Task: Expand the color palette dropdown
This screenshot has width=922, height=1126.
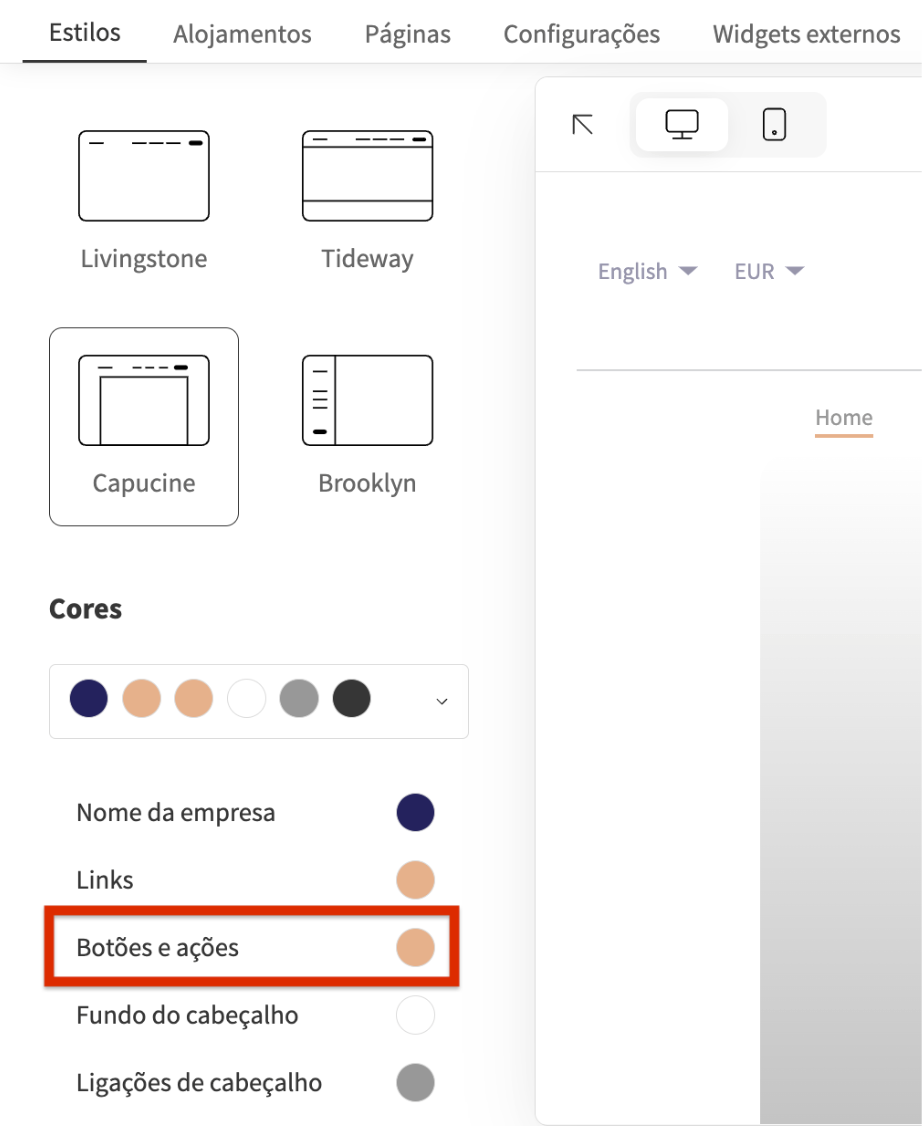Action: click(x=442, y=701)
